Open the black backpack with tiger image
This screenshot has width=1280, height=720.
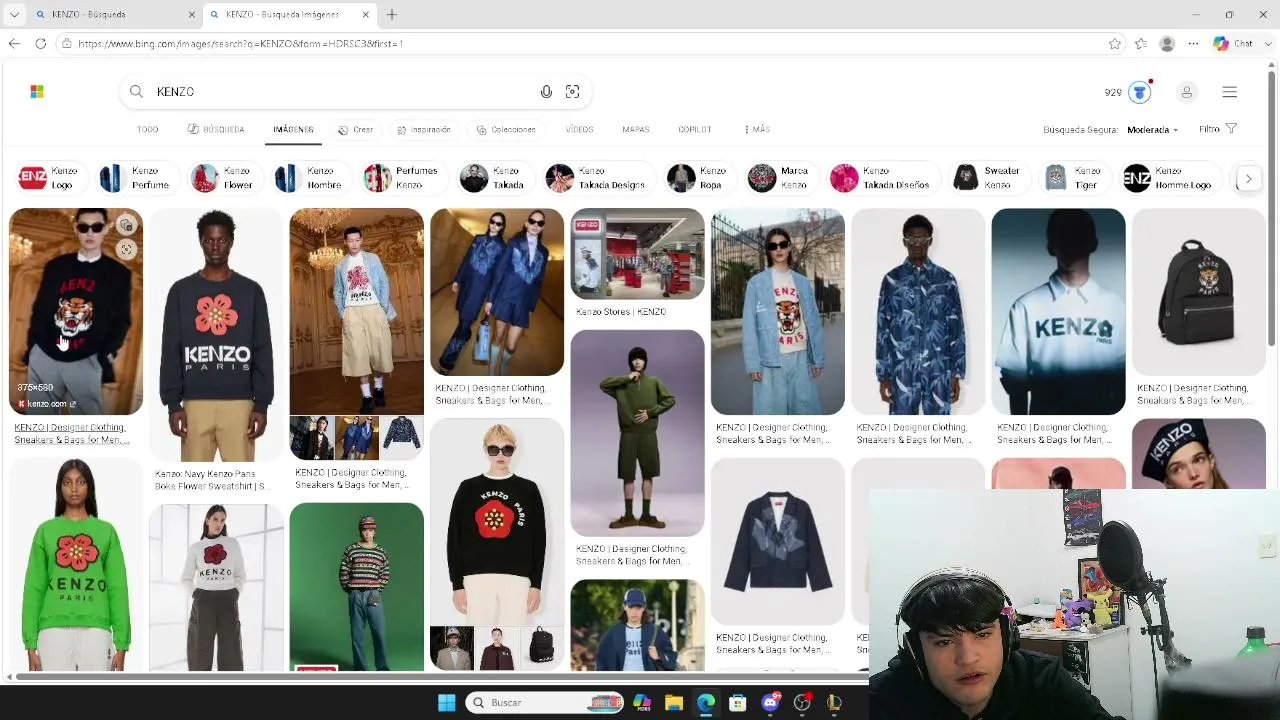pyautogui.click(x=1198, y=292)
